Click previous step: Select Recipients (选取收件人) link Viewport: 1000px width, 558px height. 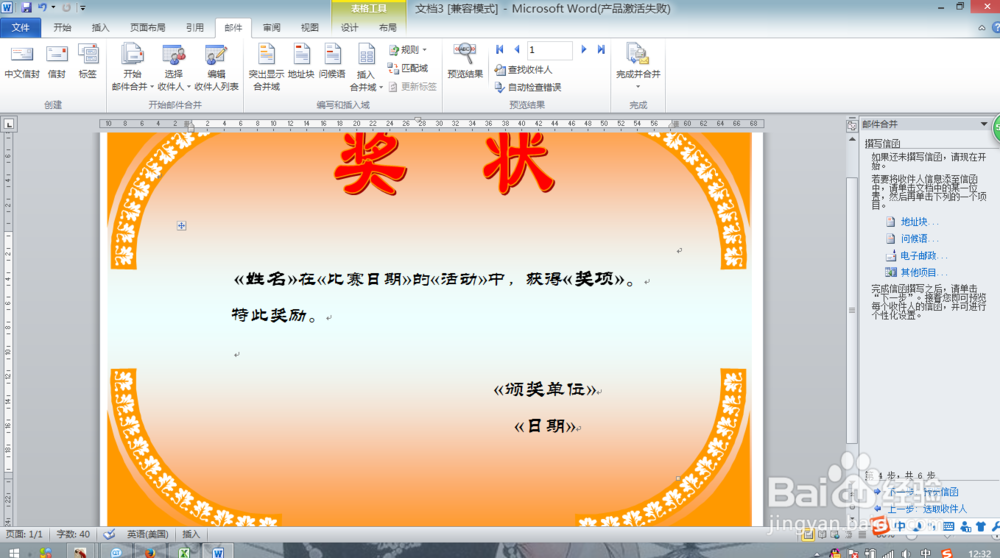pos(927,509)
